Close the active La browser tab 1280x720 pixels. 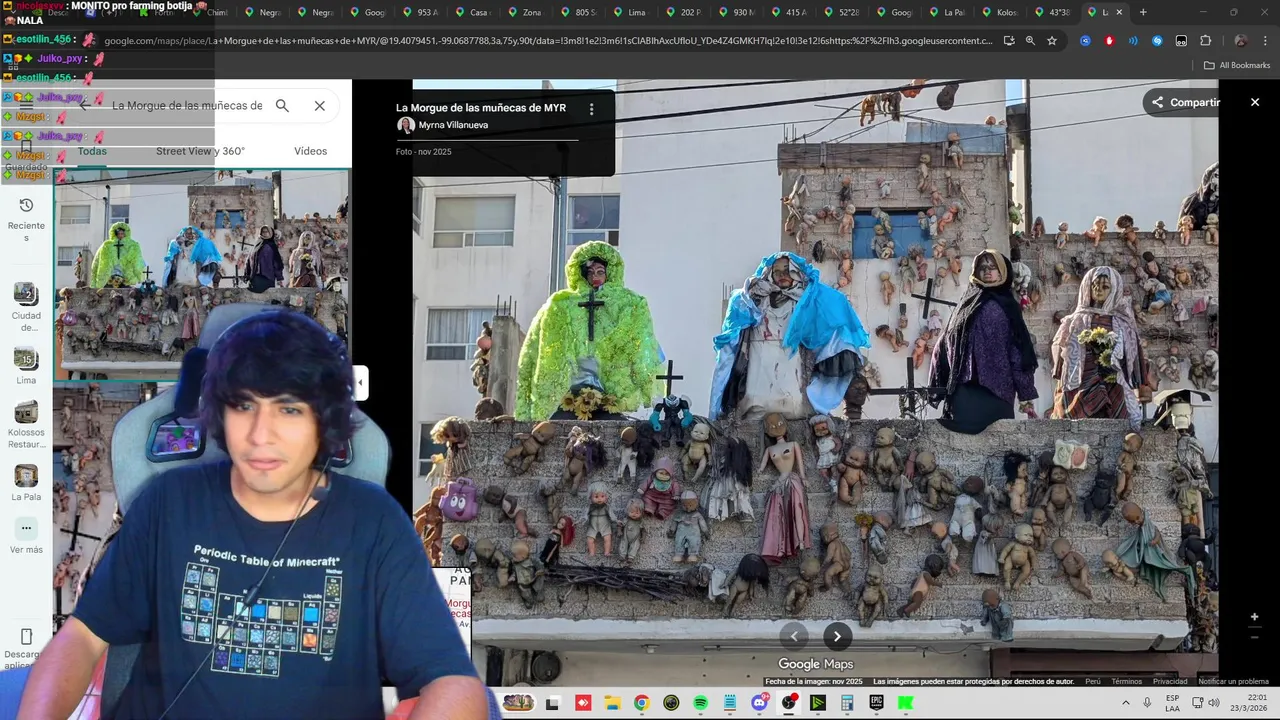point(1119,12)
